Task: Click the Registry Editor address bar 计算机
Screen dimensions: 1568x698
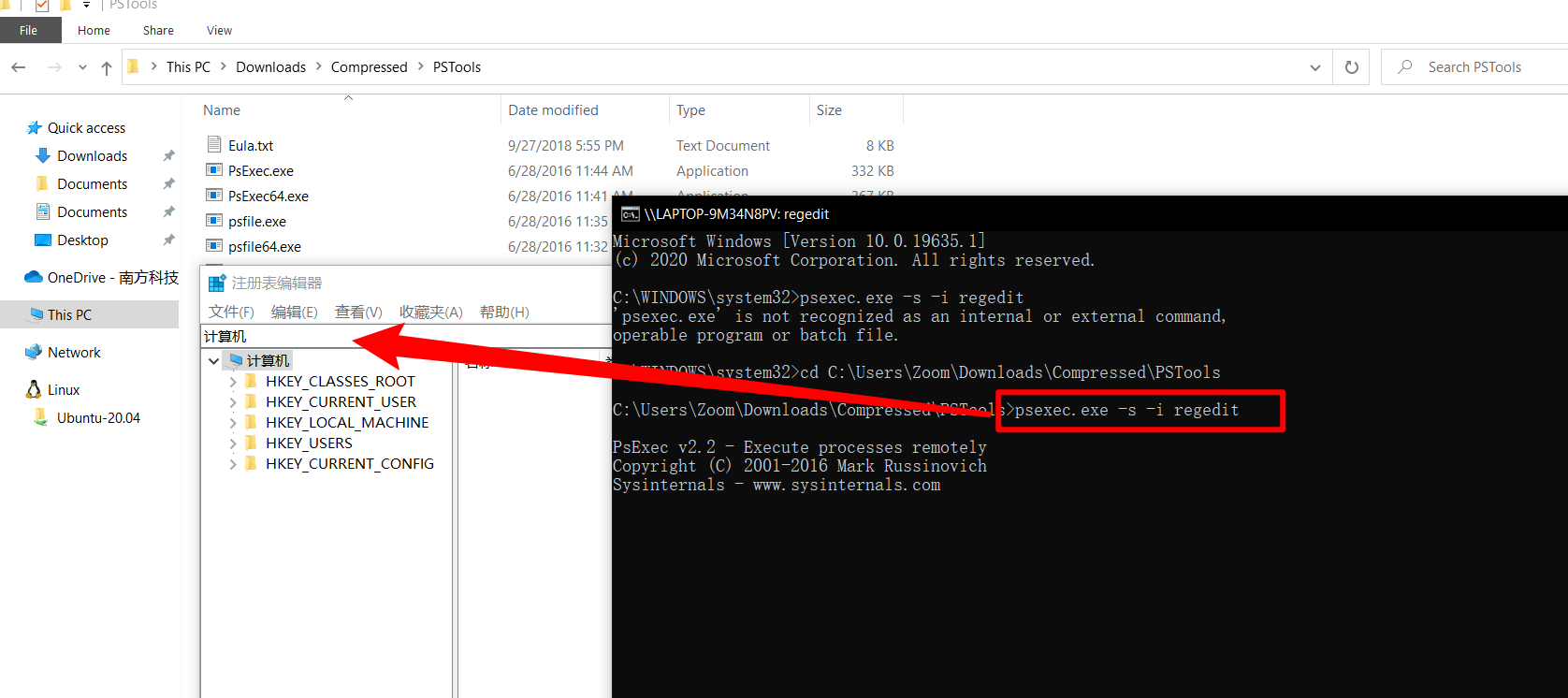Action: (407, 336)
